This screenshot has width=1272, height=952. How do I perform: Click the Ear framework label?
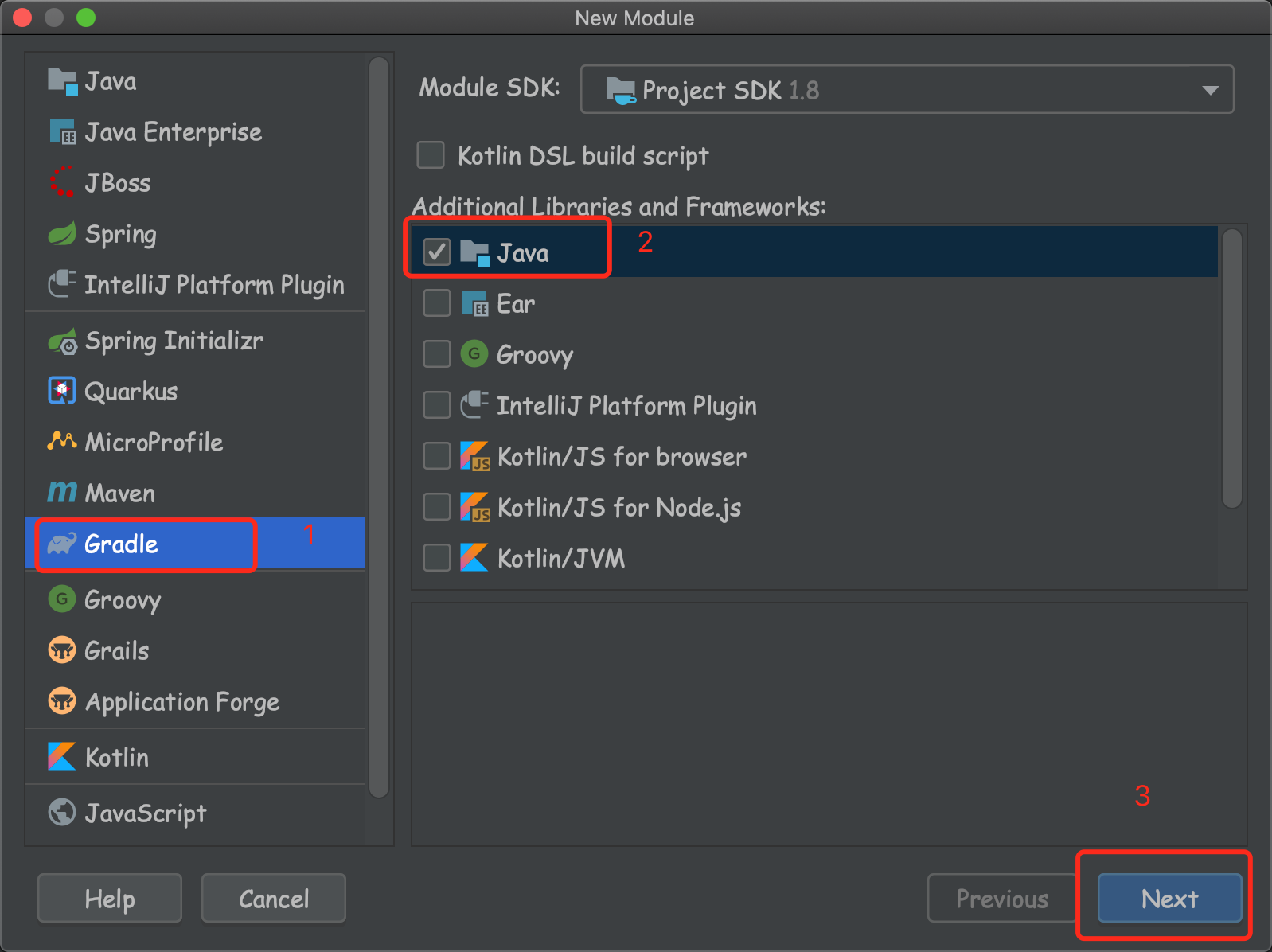click(516, 303)
